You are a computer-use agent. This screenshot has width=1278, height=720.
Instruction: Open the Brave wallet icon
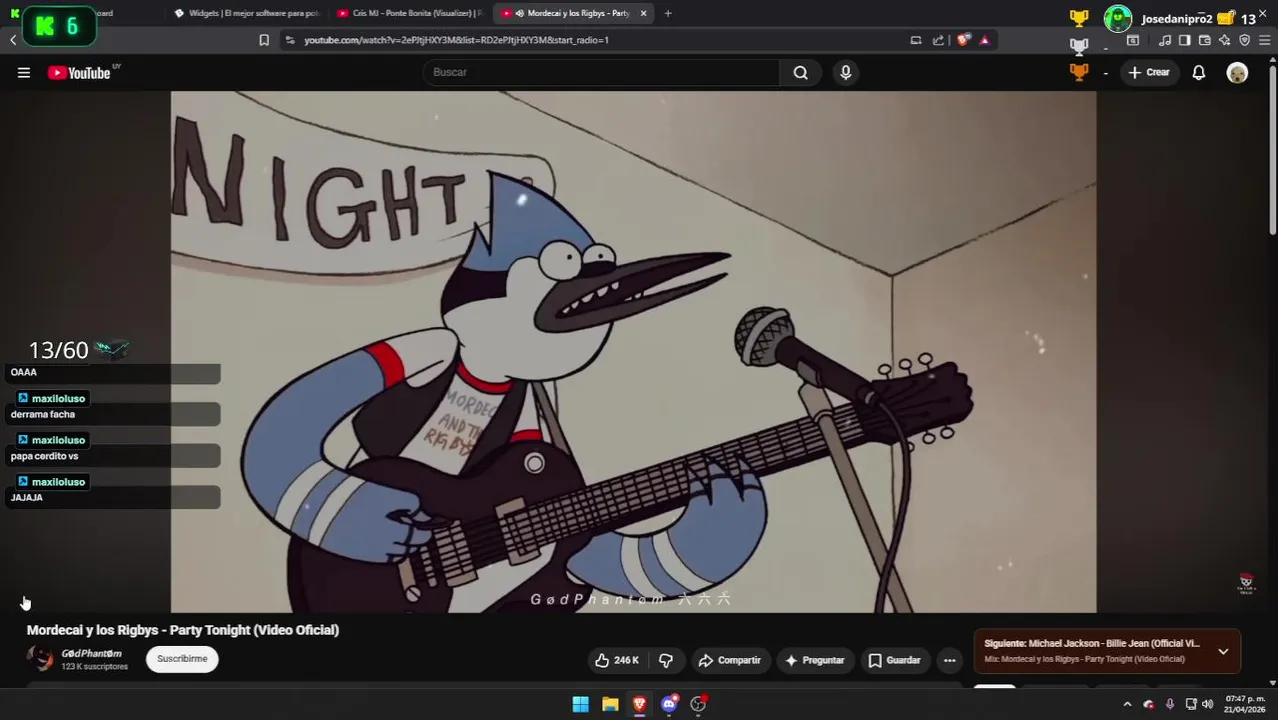pyautogui.click(x=1205, y=41)
